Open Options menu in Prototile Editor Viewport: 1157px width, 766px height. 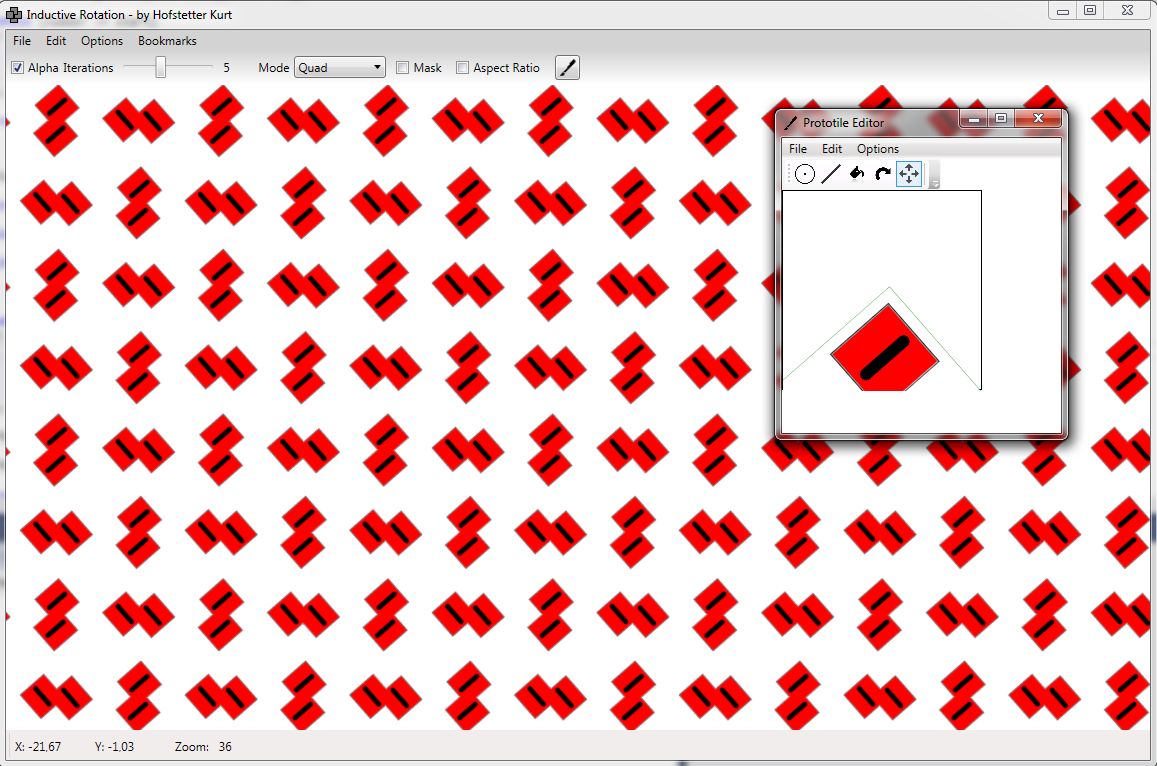click(x=878, y=149)
